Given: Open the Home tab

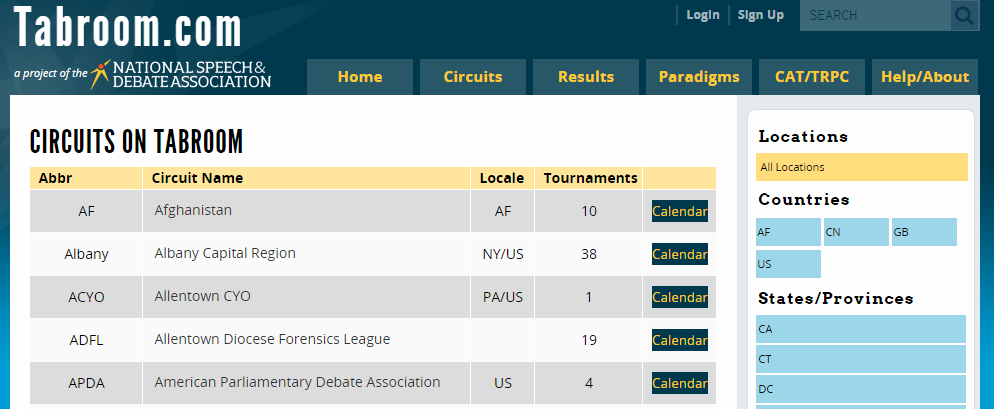Looking at the screenshot, I should 360,77.
